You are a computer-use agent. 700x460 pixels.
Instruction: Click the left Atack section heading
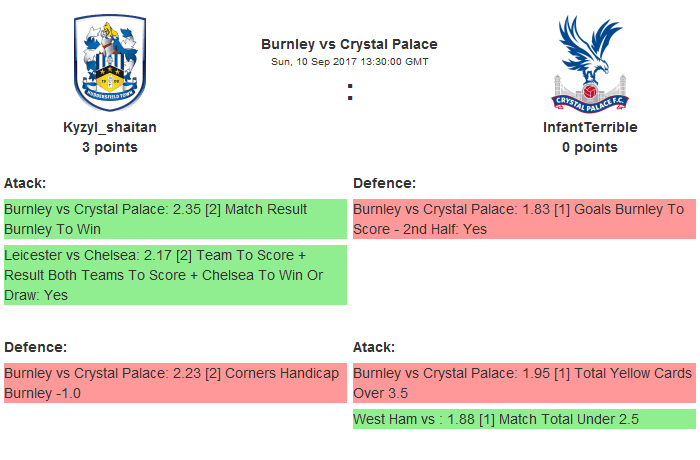pyautogui.click(x=25, y=183)
